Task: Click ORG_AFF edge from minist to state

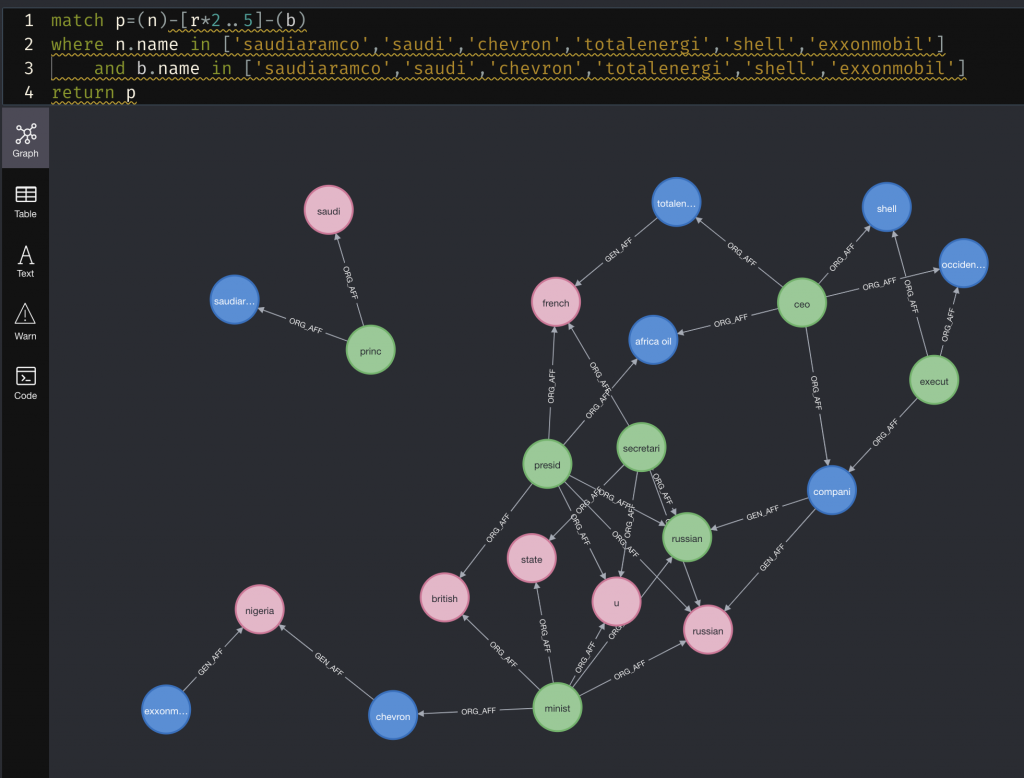Action: (545, 636)
